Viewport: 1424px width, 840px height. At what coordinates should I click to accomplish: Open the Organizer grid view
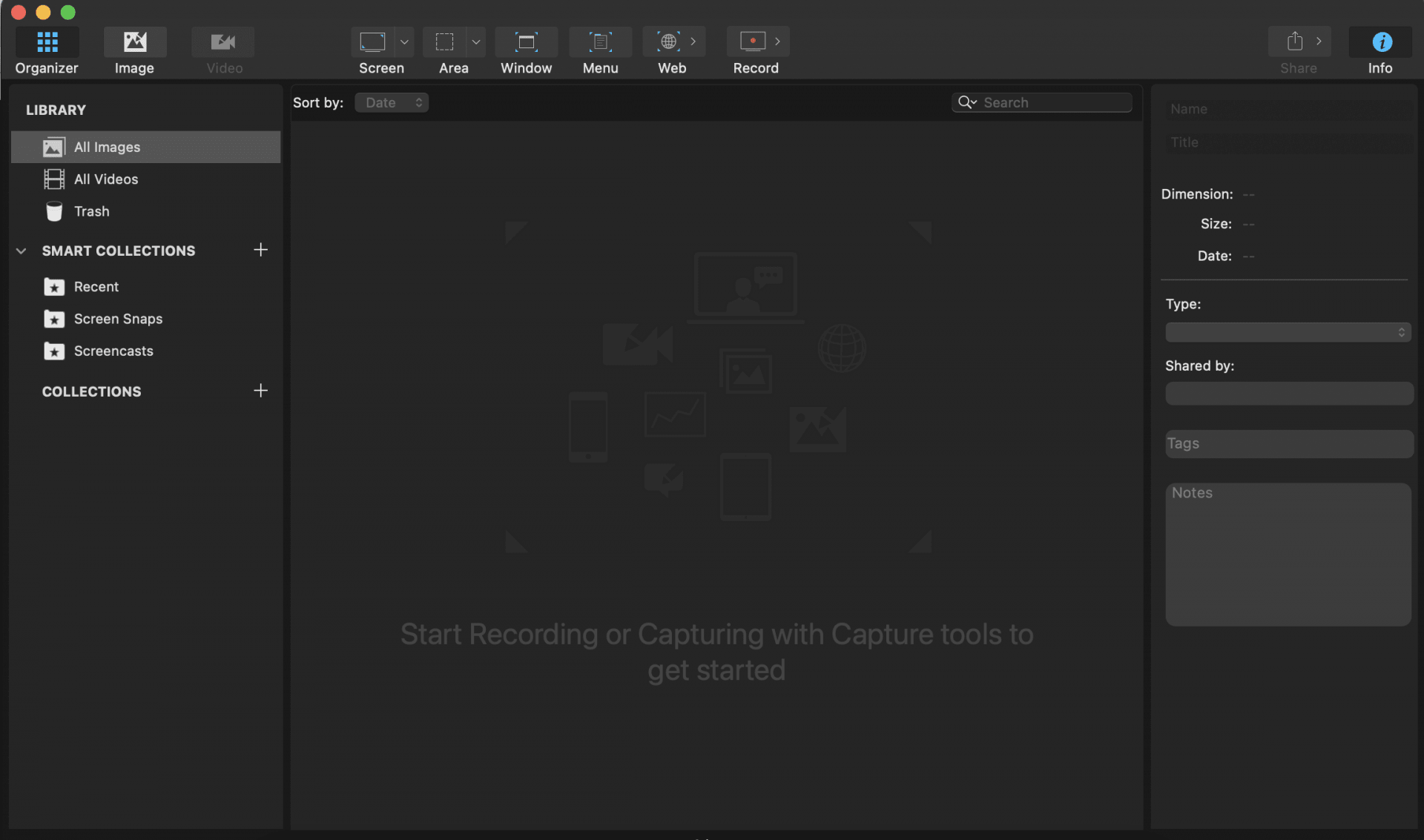pyautogui.click(x=47, y=42)
